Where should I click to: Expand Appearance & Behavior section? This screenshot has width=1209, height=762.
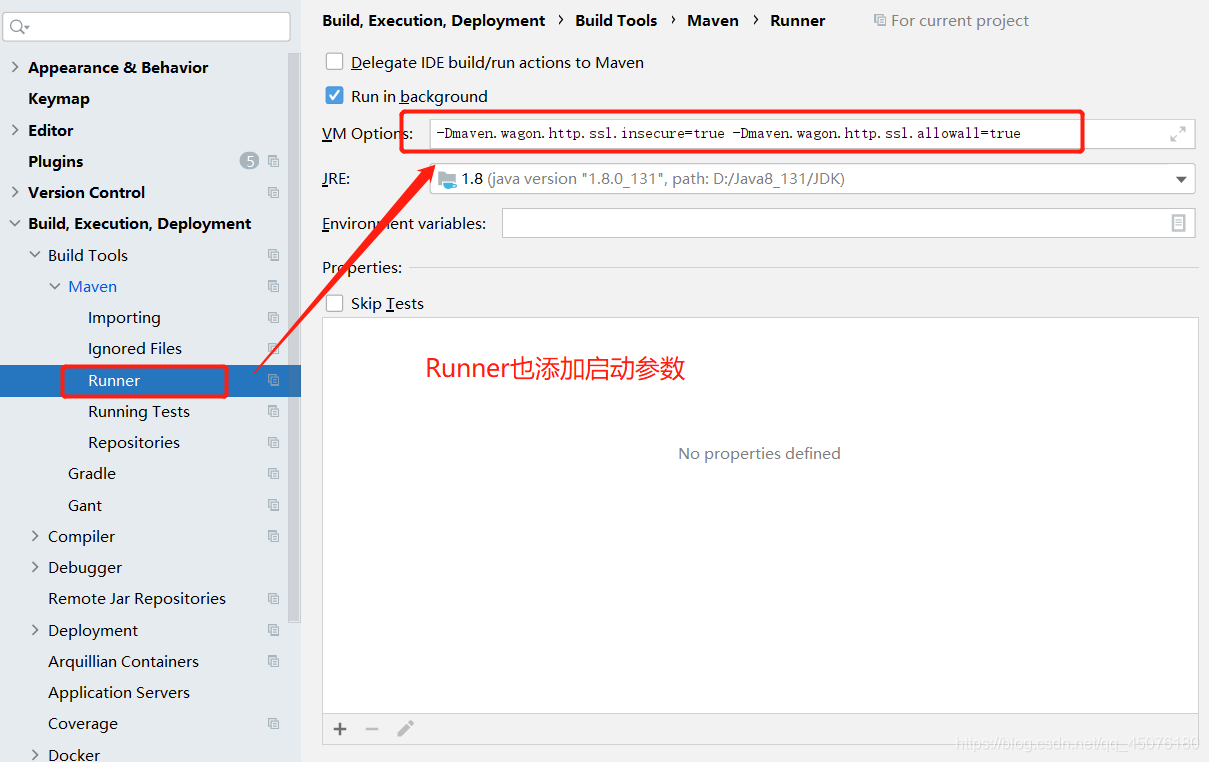[x=15, y=67]
